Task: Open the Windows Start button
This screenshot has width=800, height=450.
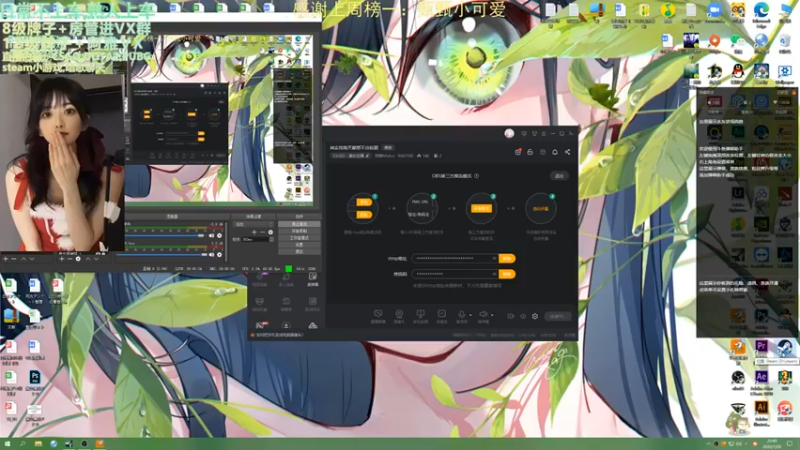Action: [x=7, y=444]
